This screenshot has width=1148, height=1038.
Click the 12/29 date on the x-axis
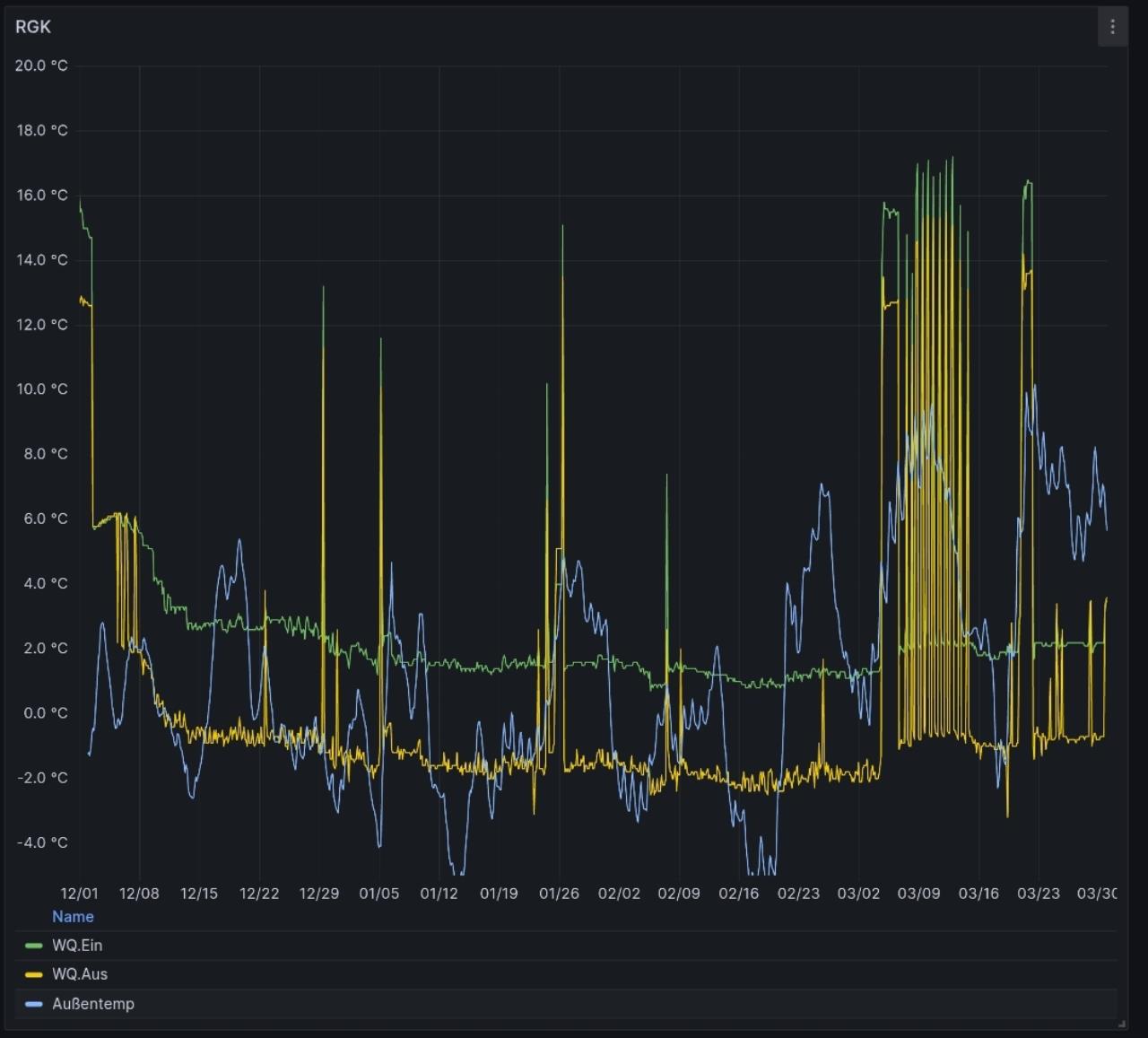point(319,894)
